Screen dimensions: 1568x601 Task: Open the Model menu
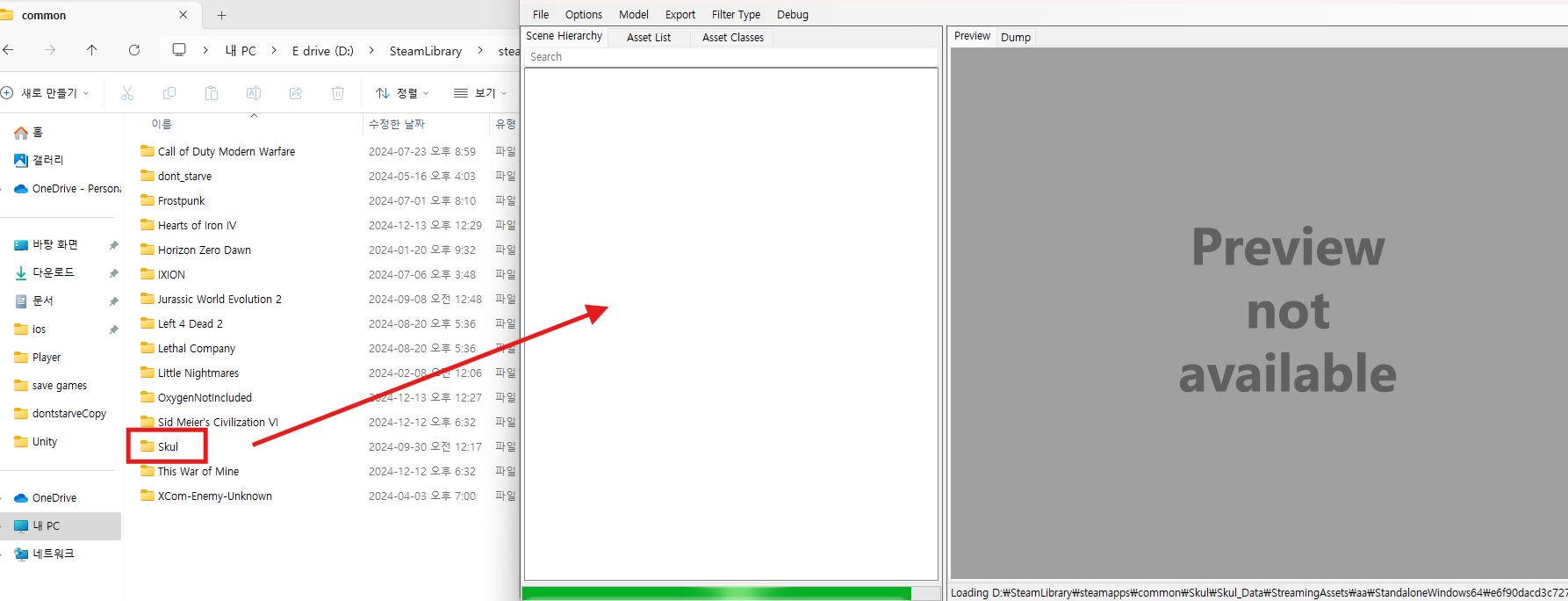pos(634,15)
